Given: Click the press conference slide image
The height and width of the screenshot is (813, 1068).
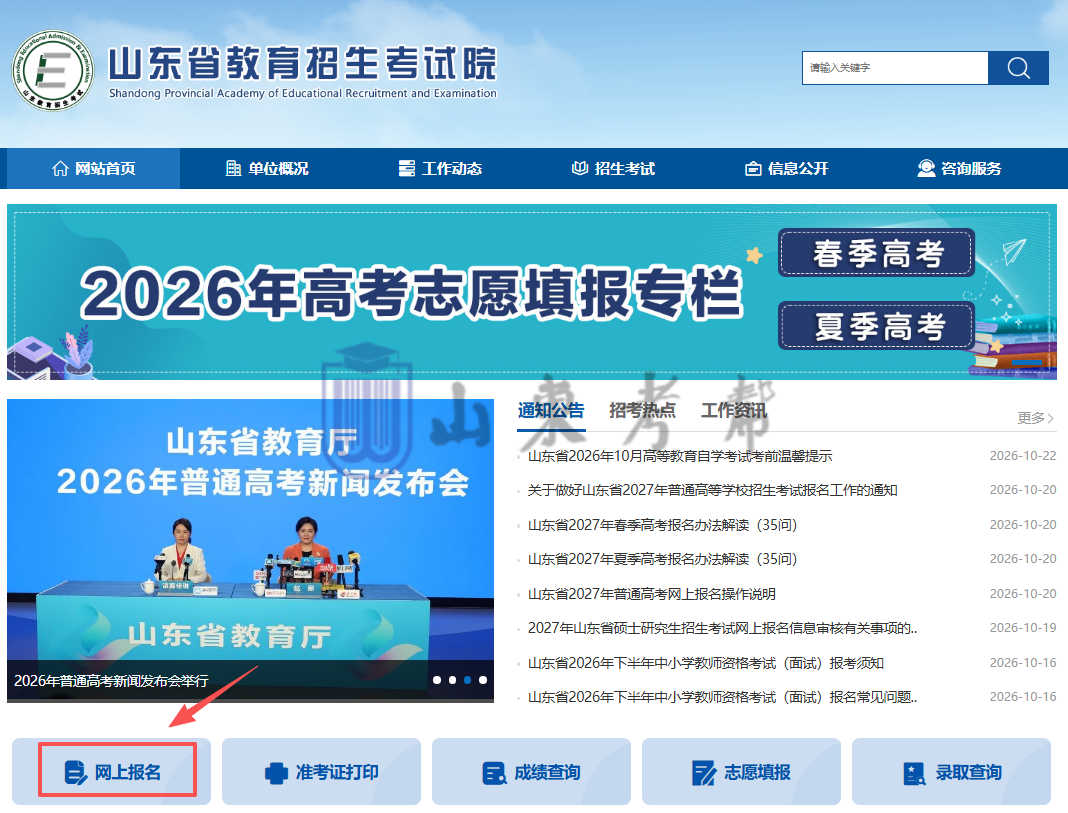Looking at the screenshot, I should (250, 550).
